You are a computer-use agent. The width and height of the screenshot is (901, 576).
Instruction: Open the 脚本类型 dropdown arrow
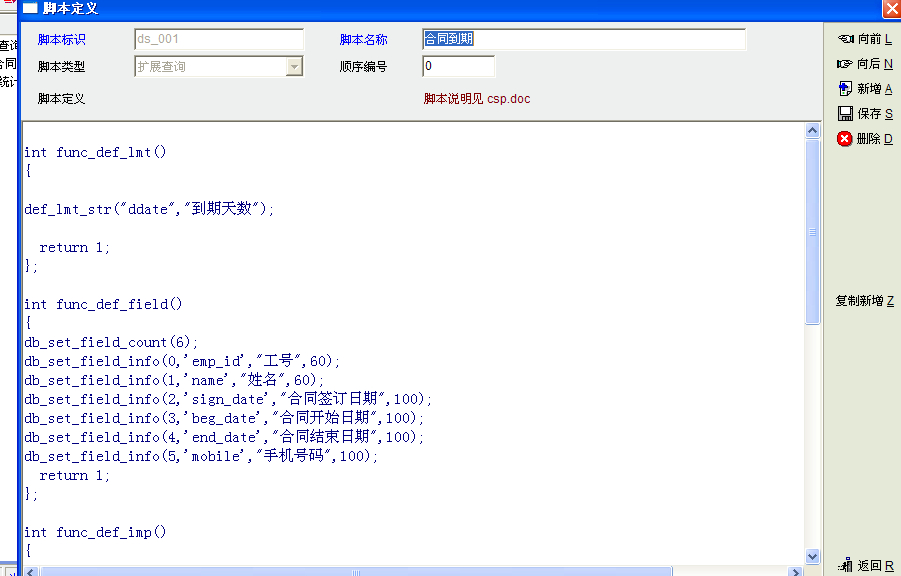[294, 67]
